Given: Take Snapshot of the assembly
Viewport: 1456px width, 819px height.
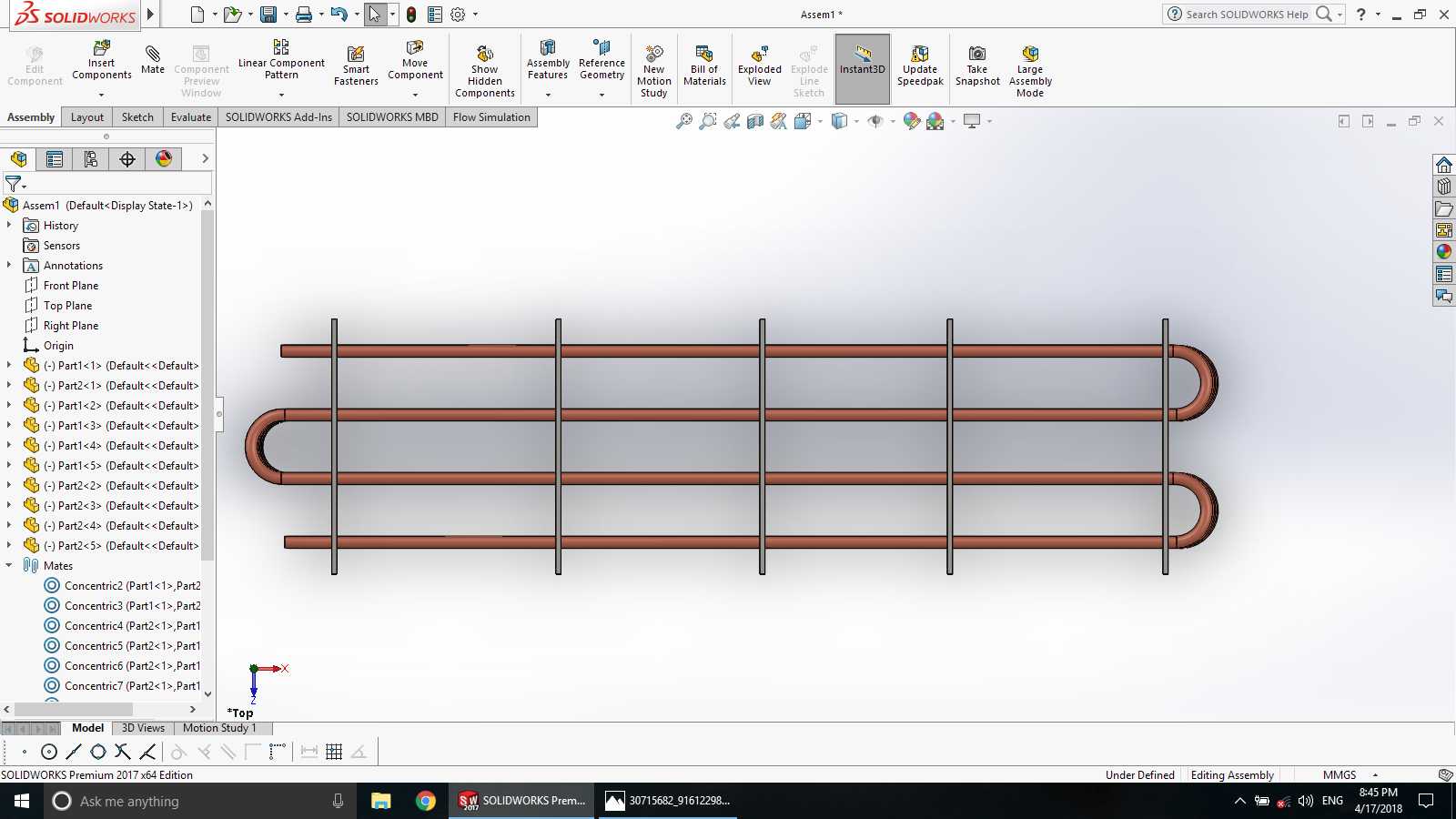Looking at the screenshot, I should [977, 66].
